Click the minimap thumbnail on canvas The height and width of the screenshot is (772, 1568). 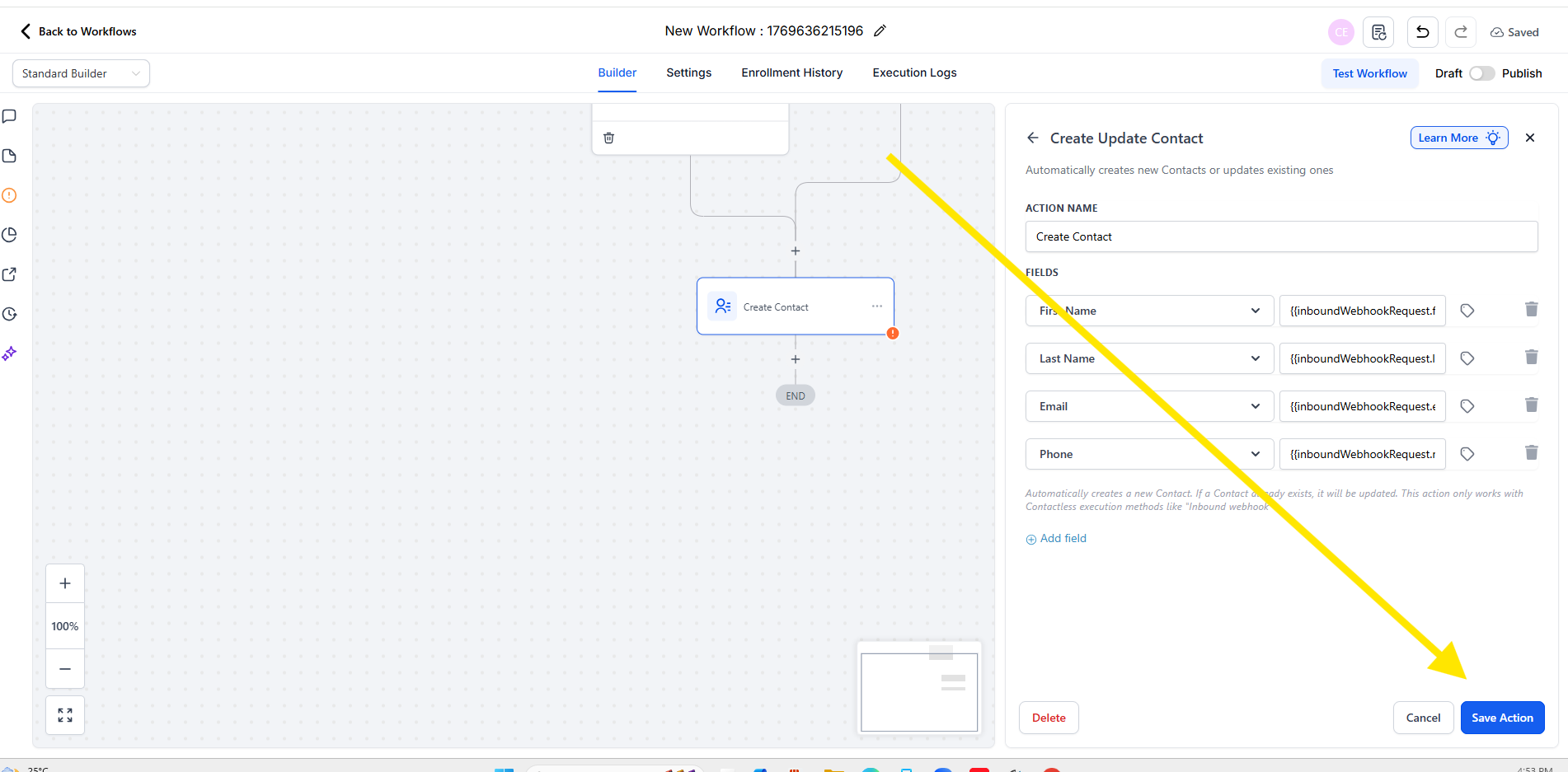[x=919, y=690]
